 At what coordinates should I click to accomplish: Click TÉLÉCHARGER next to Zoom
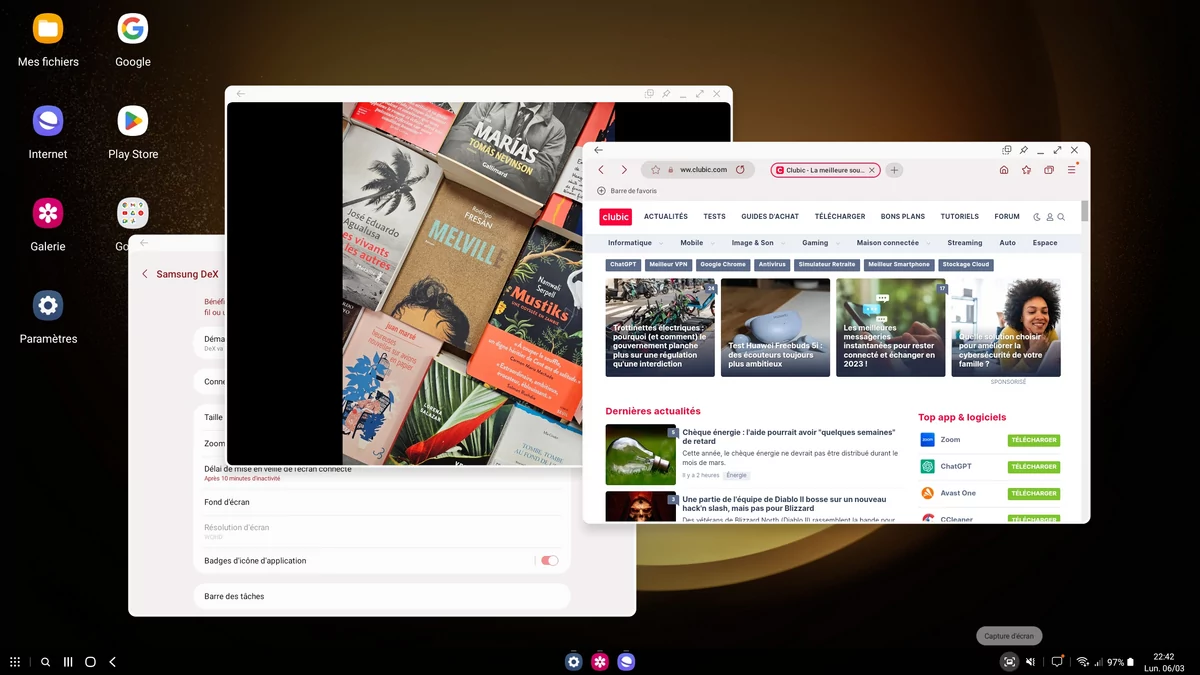coord(1034,440)
